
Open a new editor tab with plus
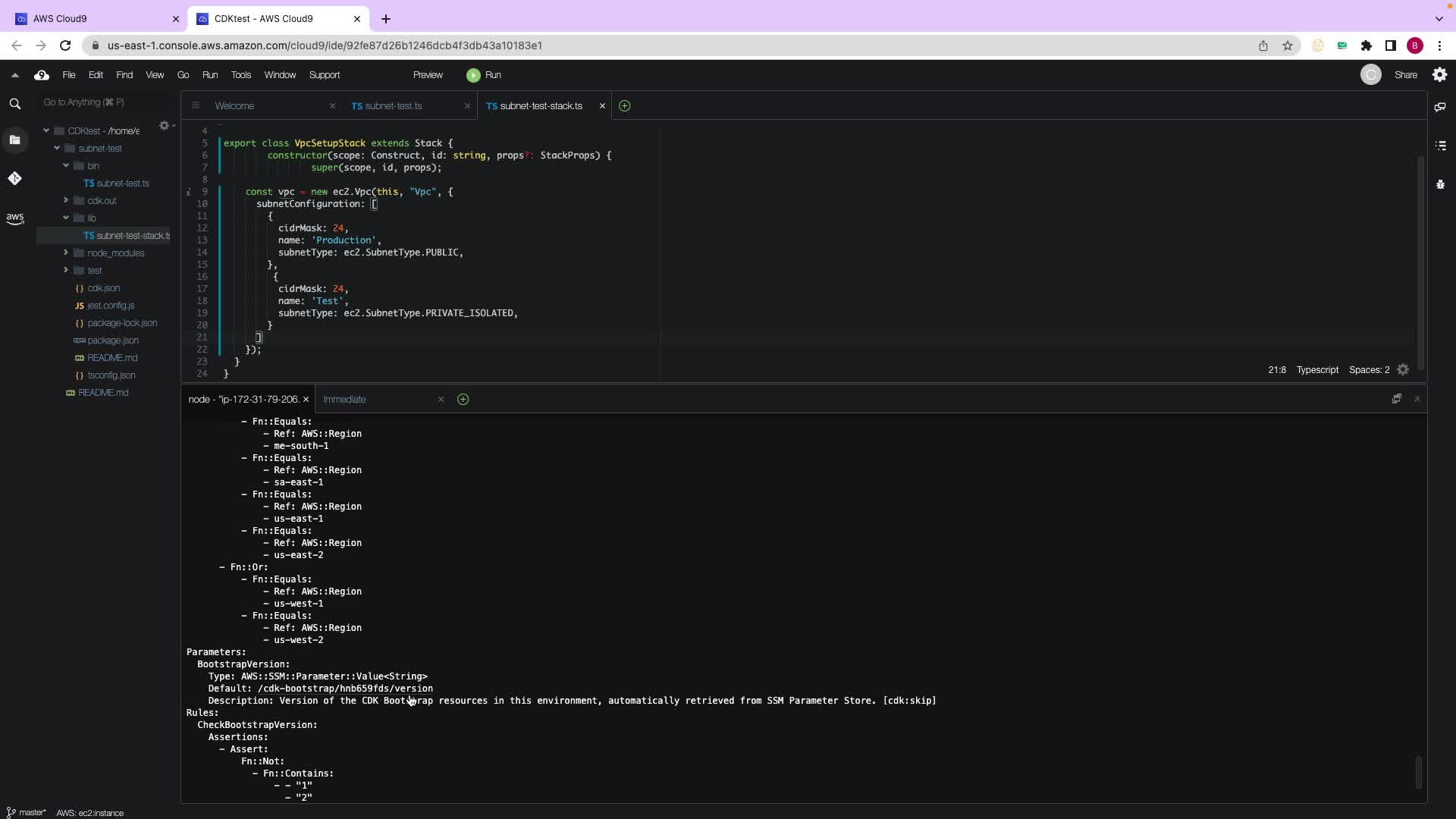[x=624, y=106]
